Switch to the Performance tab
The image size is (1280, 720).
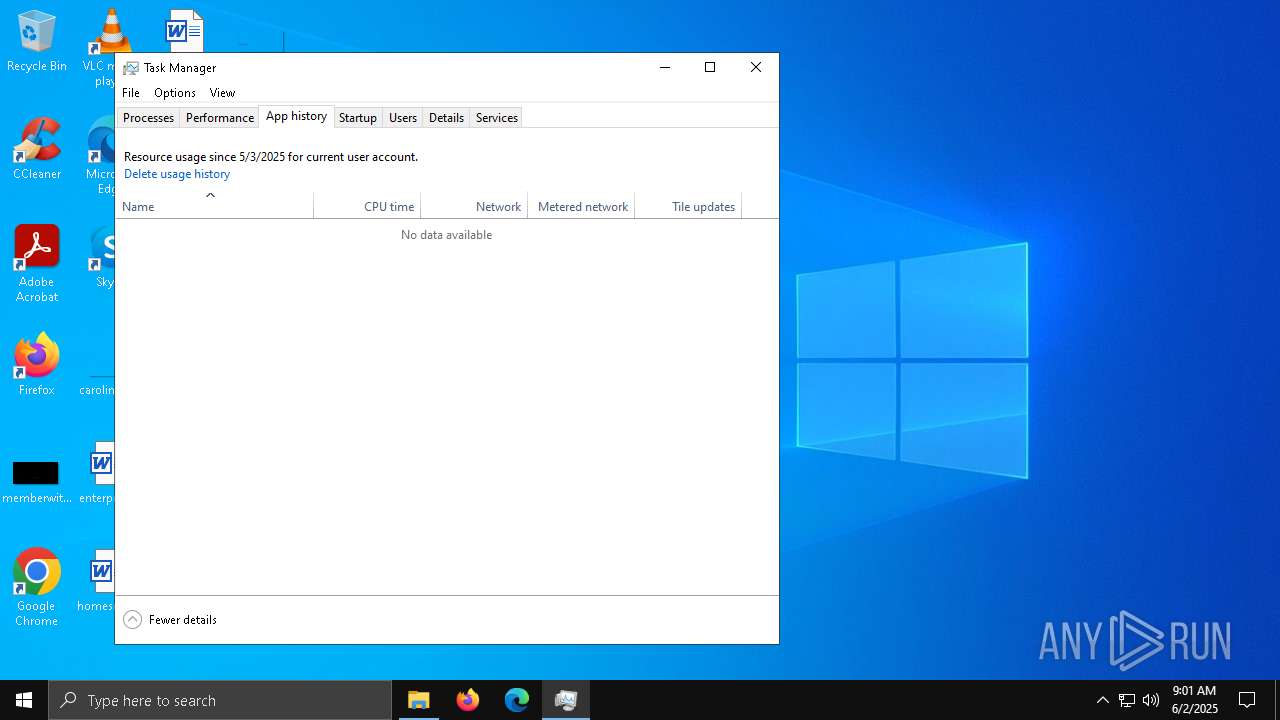[x=220, y=118]
